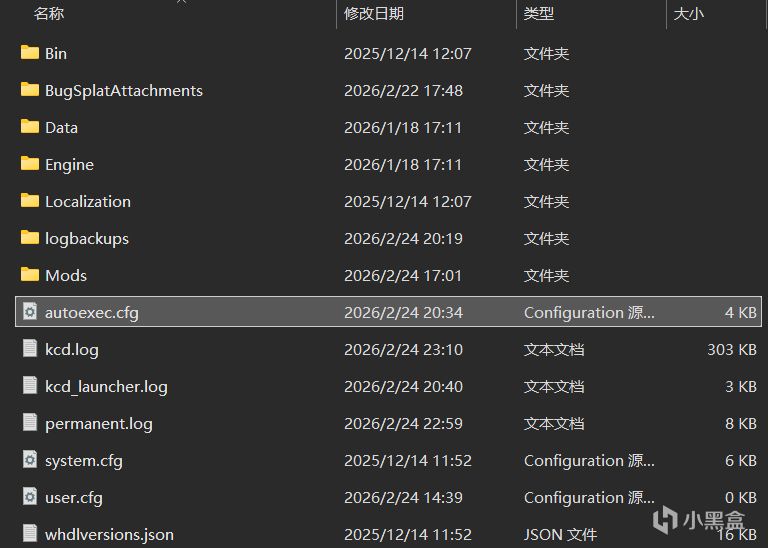Click the permanent.log file icon
This screenshot has height=548, width=768.
(30, 423)
